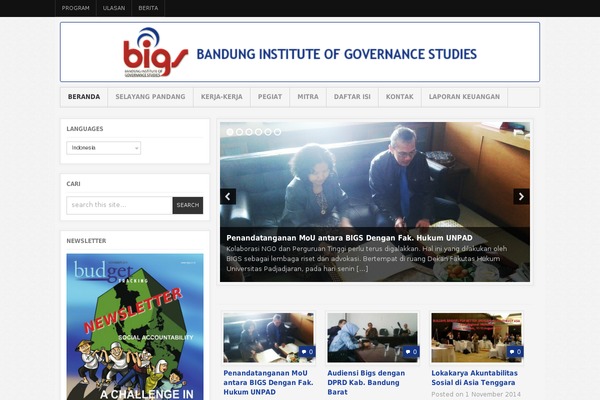The height and width of the screenshot is (400, 600).
Task: Open the Budget Tracking newsletter cover image
Action: (135, 327)
